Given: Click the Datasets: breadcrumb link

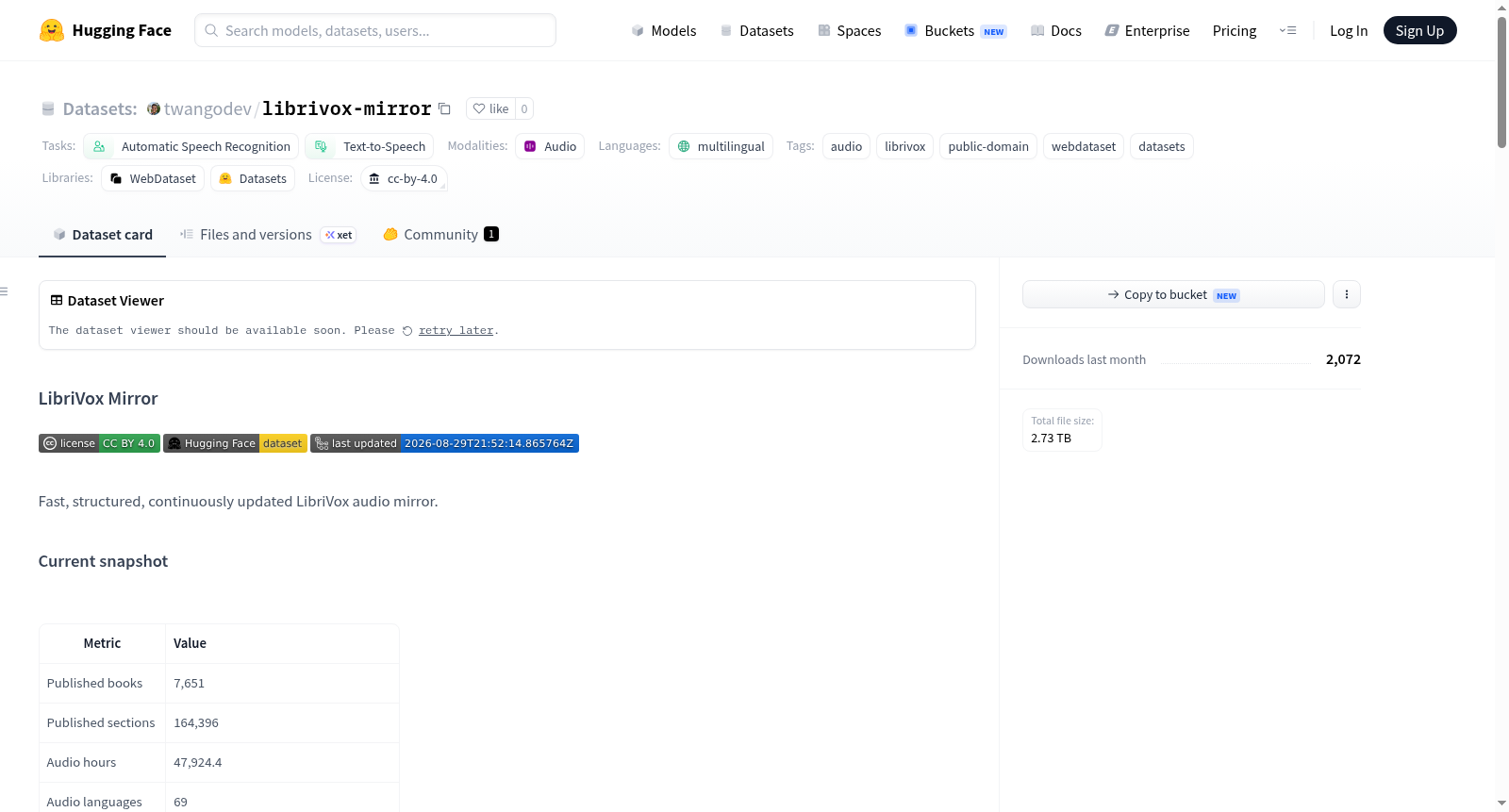Looking at the screenshot, I should click(100, 108).
